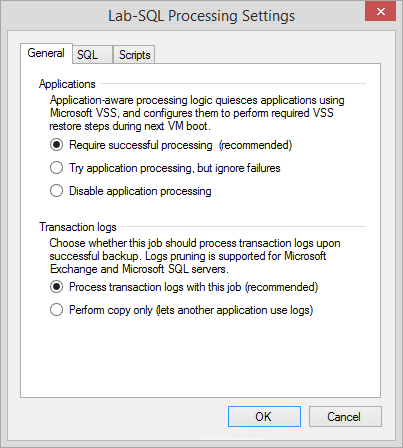
Task: Close the Lab-SQL Processing Settings dialog
Action: click(380, 11)
